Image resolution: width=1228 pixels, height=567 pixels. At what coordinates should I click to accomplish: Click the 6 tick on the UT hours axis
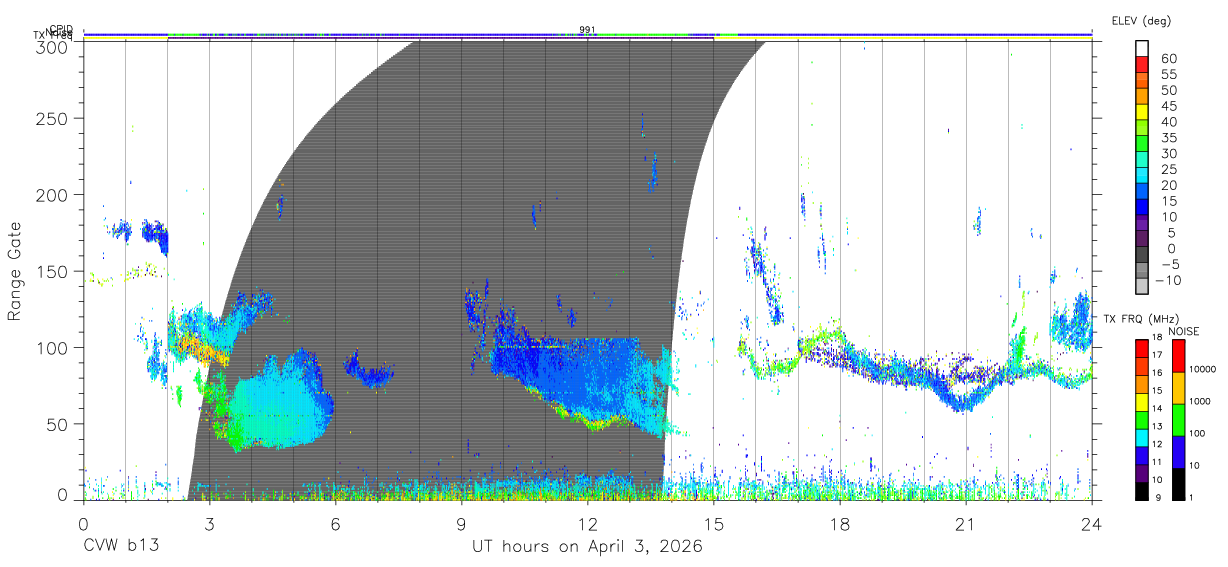tap(336, 522)
